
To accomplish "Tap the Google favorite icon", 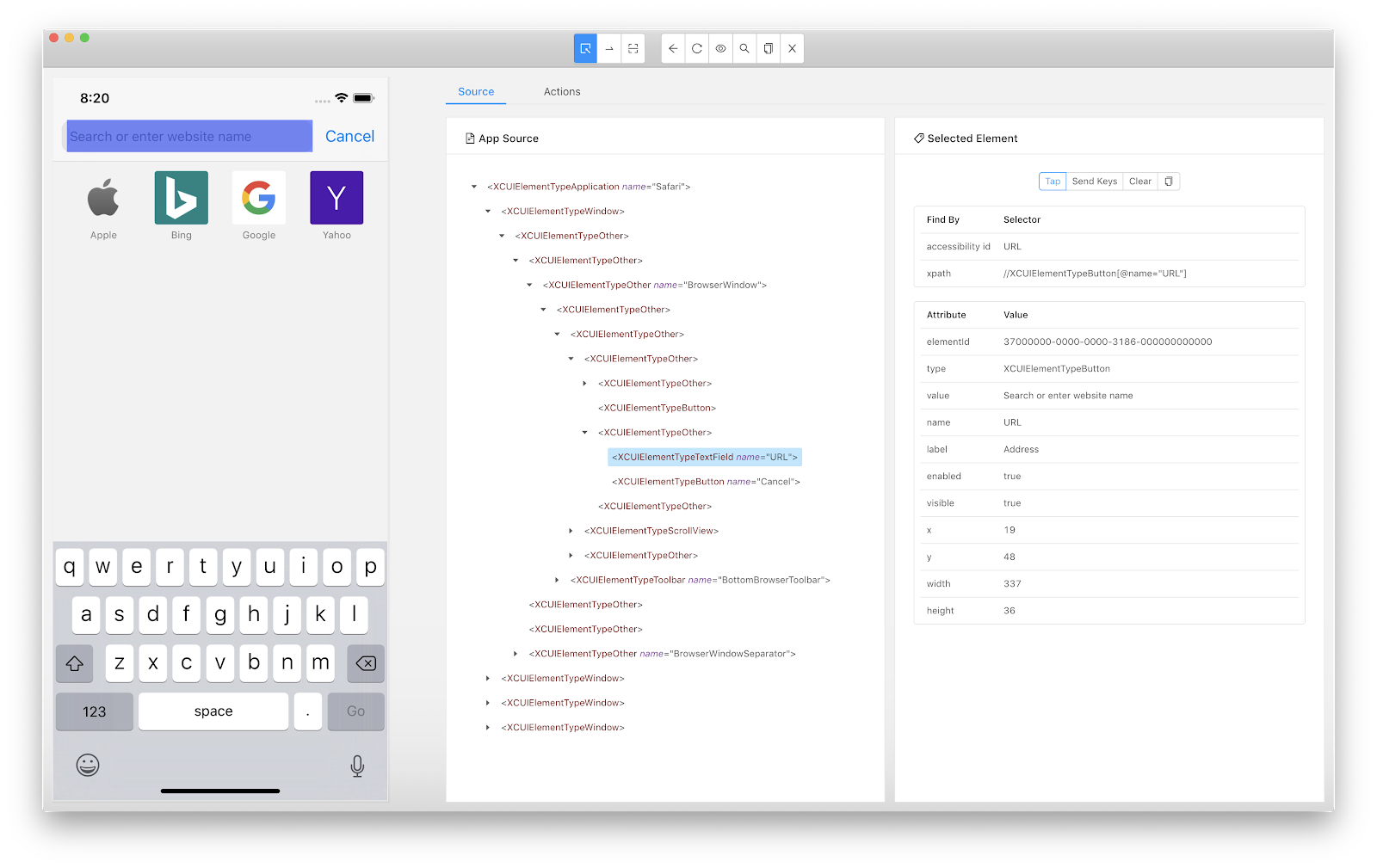I will tap(259, 198).
